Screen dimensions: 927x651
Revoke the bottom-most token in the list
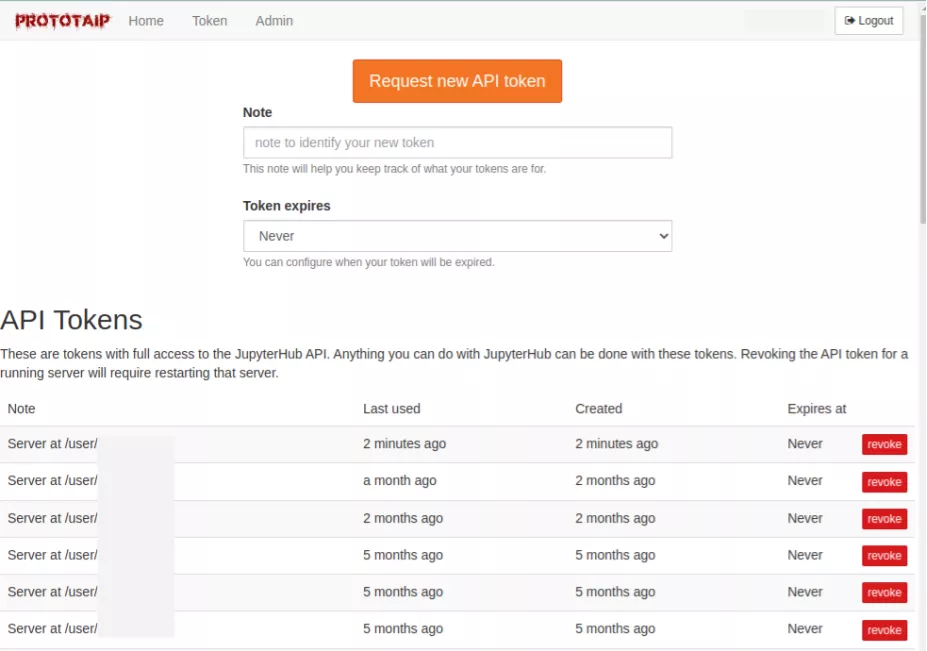(x=884, y=629)
